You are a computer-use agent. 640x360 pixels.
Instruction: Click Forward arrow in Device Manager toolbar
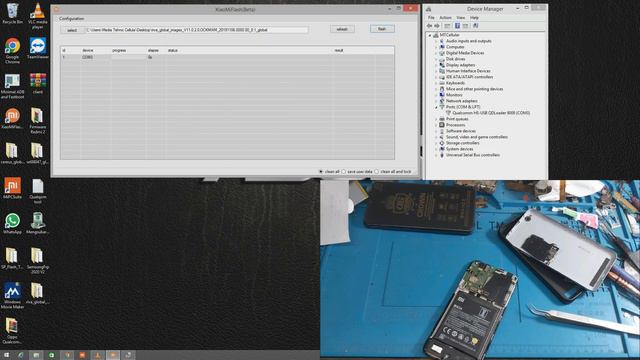coord(437,26)
